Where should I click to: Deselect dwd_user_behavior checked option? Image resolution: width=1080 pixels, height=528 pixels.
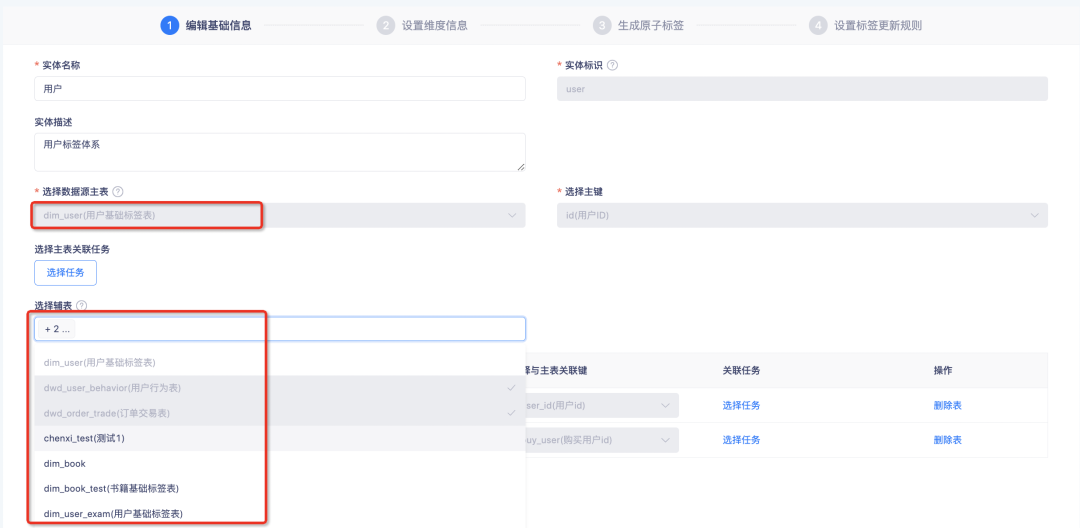(x=279, y=387)
